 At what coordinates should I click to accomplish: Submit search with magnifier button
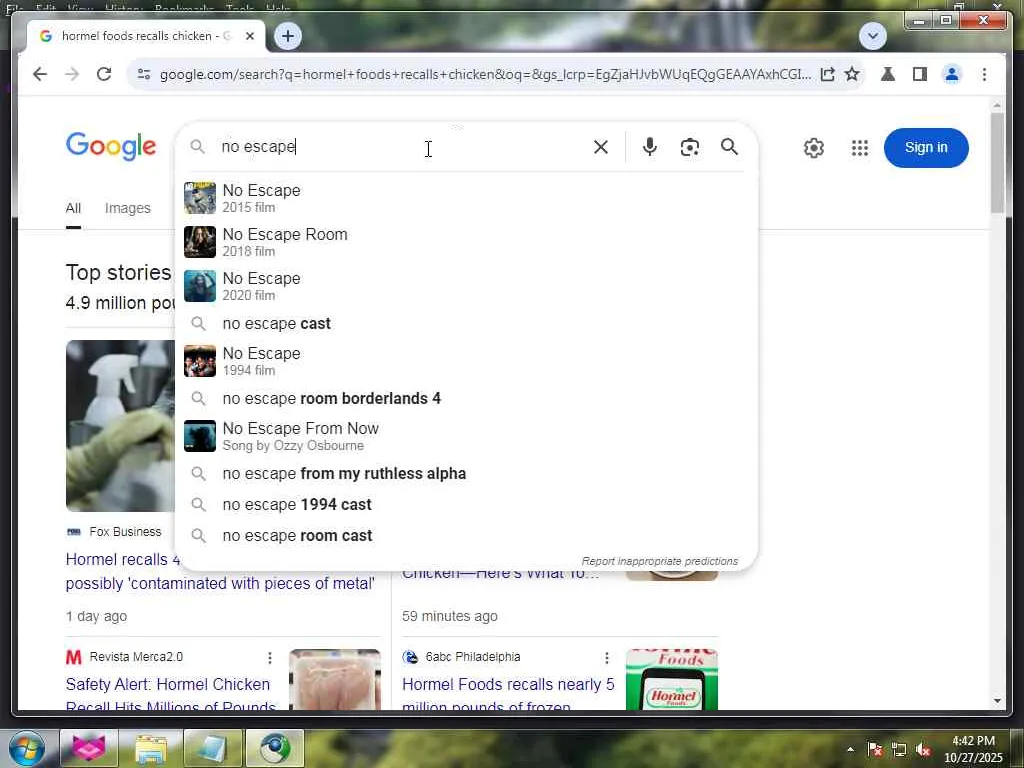pos(729,147)
